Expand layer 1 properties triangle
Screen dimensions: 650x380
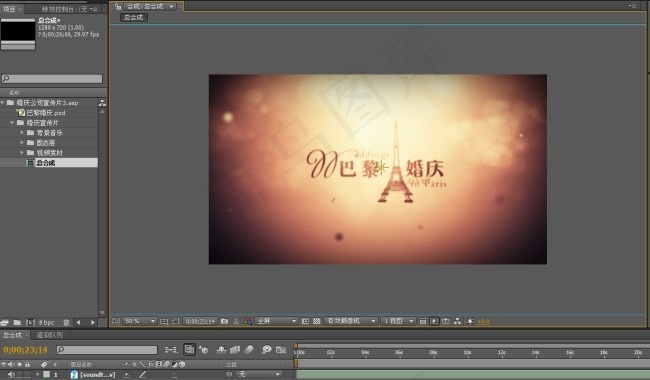(38, 374)
